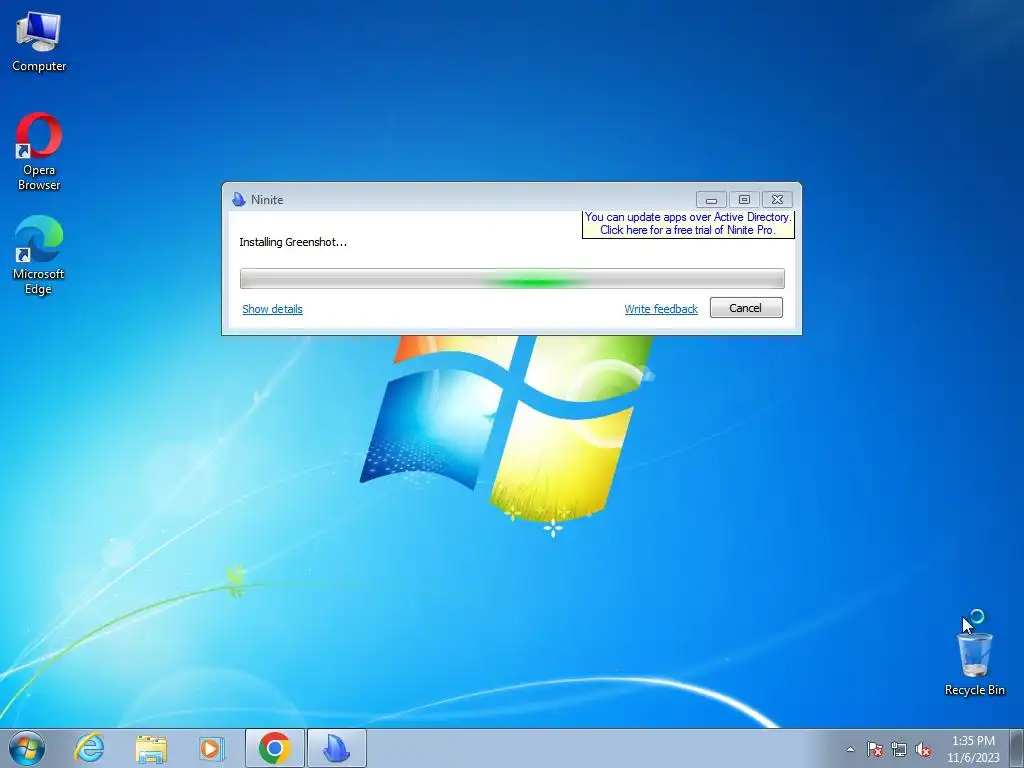Screen dimensions: 1024x768
Task: Click the "Installing Greenshot..." status text
Action: click(293, 242)
